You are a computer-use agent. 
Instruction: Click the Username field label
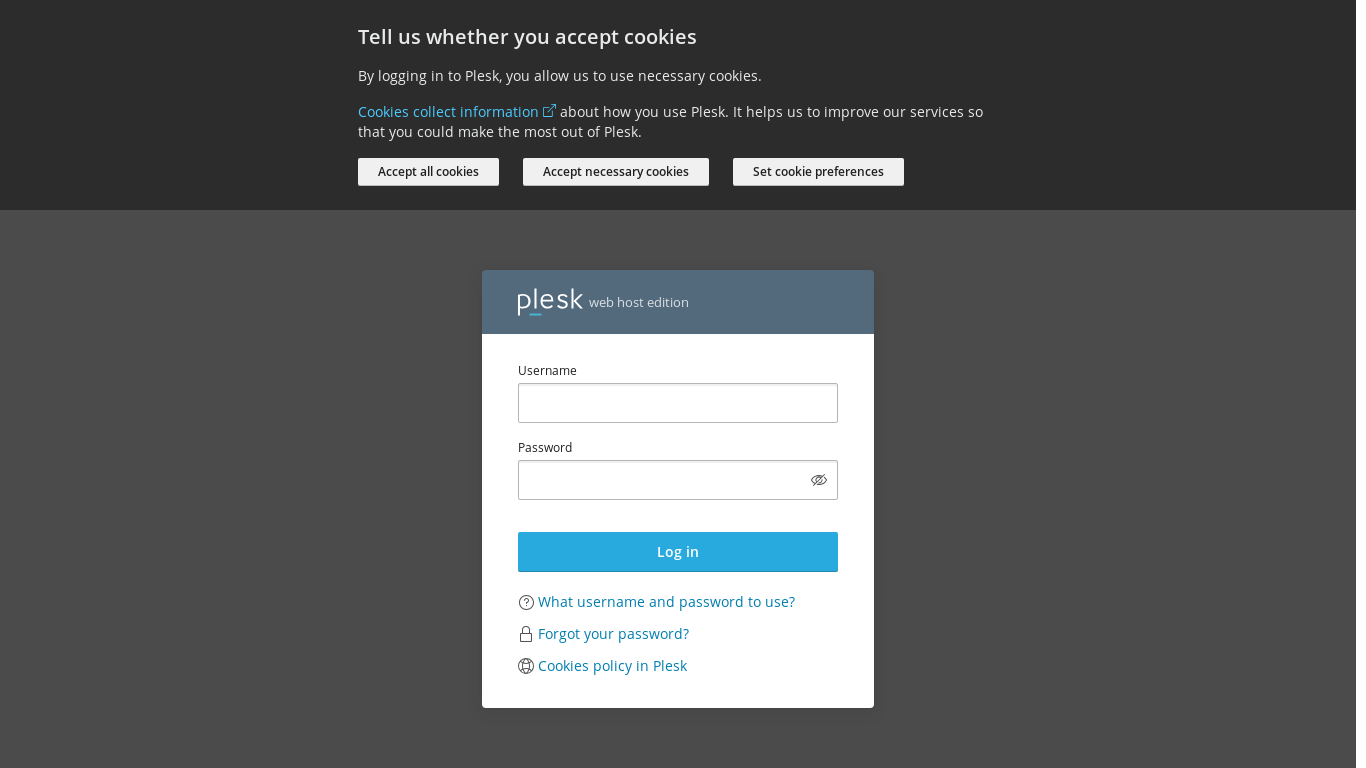(547, 371)
